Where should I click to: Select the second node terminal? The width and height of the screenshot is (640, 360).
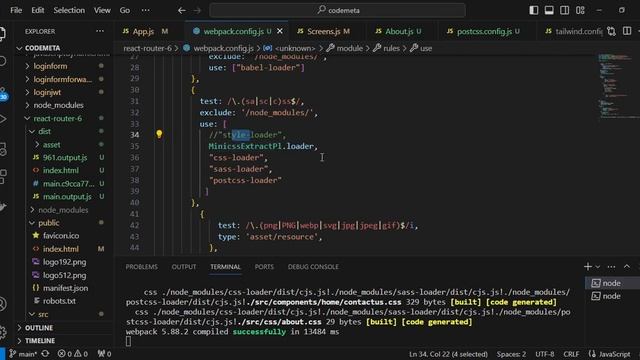click(612, 296)
